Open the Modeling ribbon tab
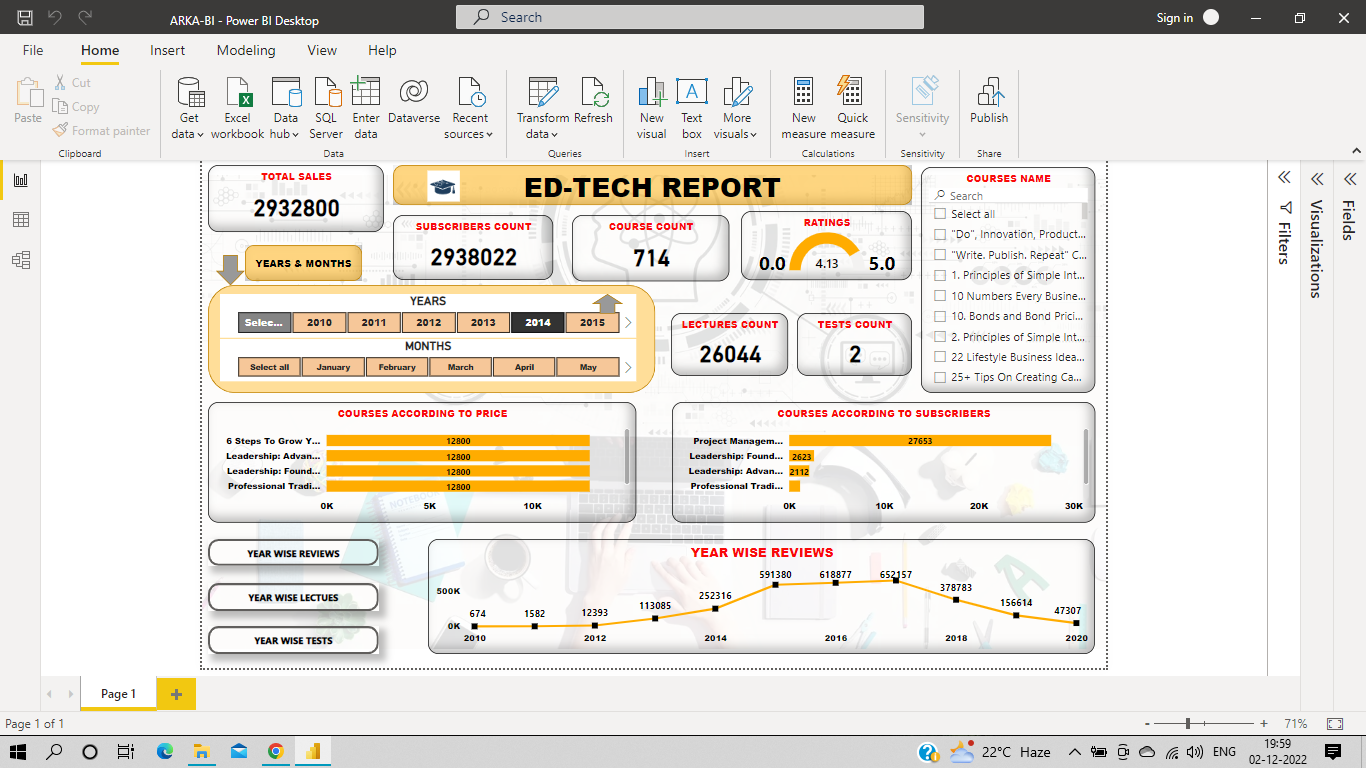 pos(246,50)
